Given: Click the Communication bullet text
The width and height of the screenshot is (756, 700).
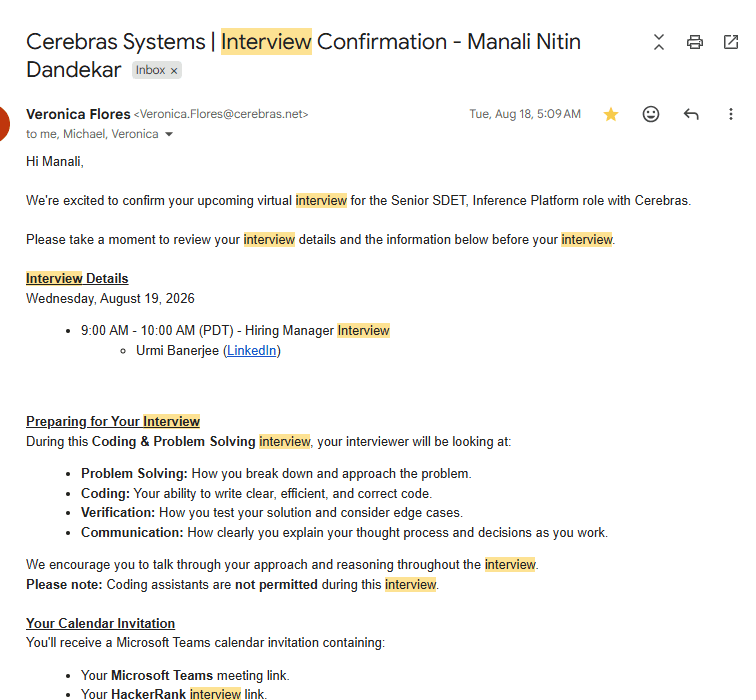Looking at the screenshot, I should [x=344, y=533].
